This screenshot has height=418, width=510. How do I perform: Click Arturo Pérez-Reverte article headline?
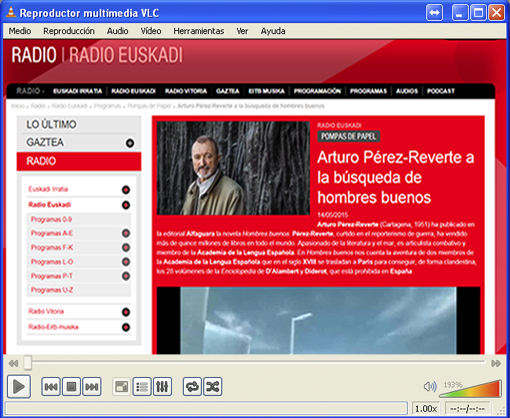[x=395, y=177]
